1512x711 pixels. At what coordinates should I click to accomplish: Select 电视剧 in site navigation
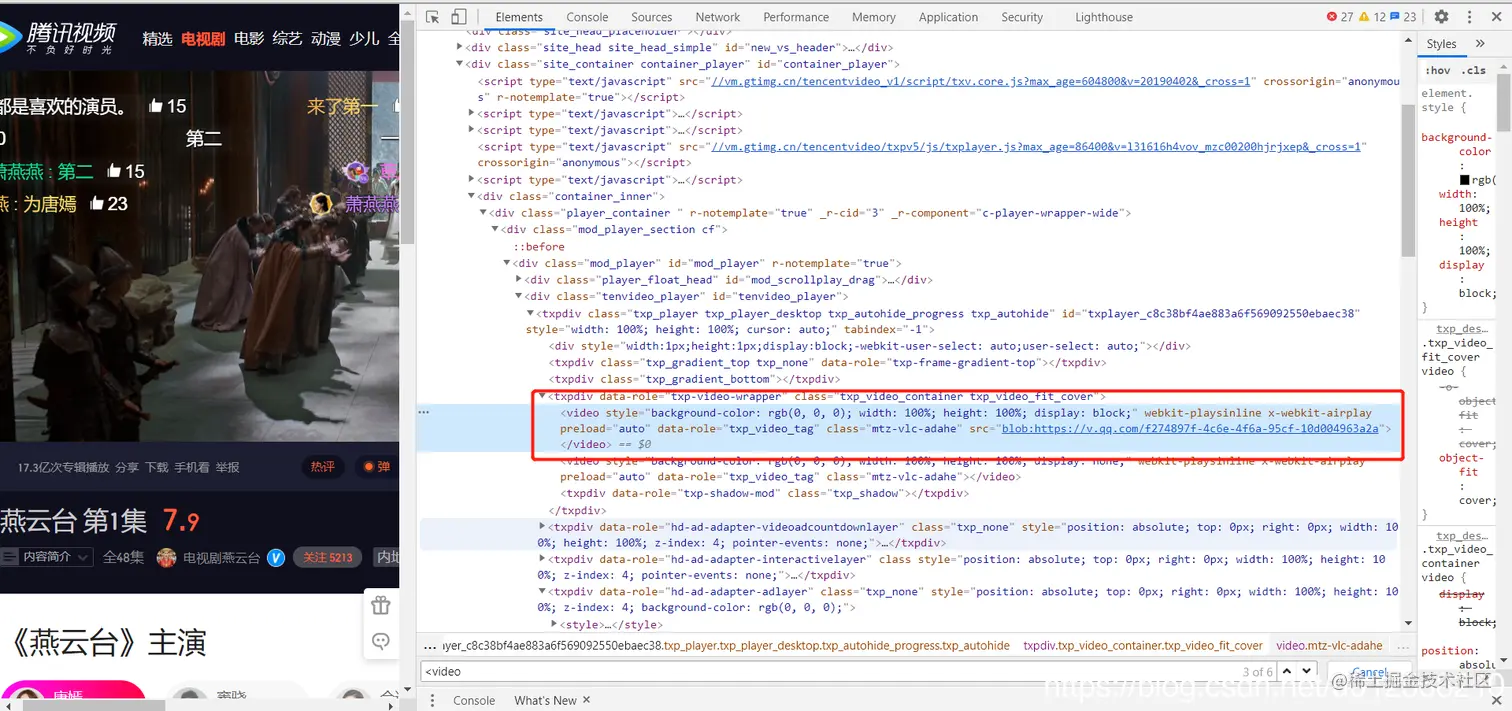pyautogui.click(x=203, y=38)
